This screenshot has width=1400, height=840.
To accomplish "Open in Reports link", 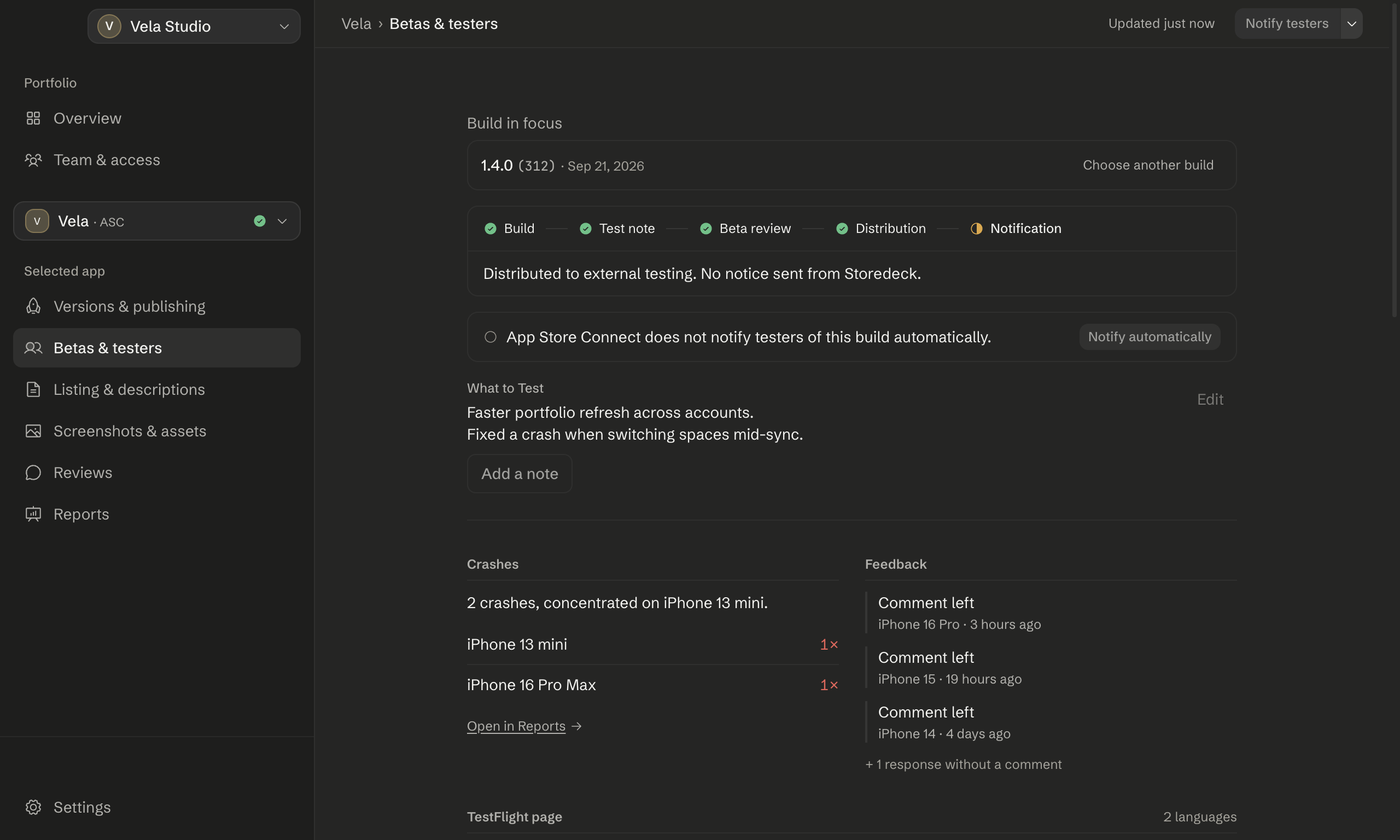I will coord(516,726).
